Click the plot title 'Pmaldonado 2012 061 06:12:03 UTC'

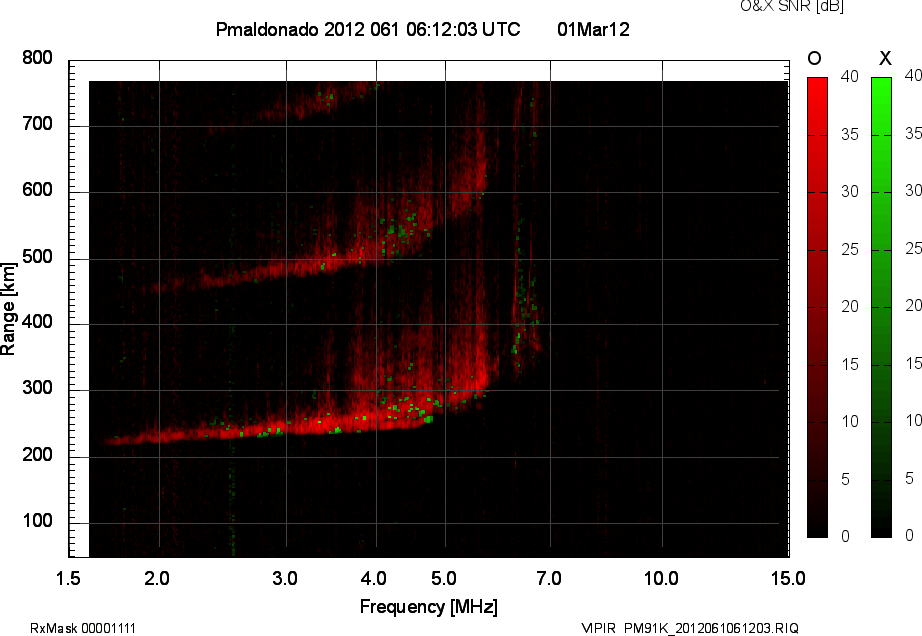click(x=368, y=29)
